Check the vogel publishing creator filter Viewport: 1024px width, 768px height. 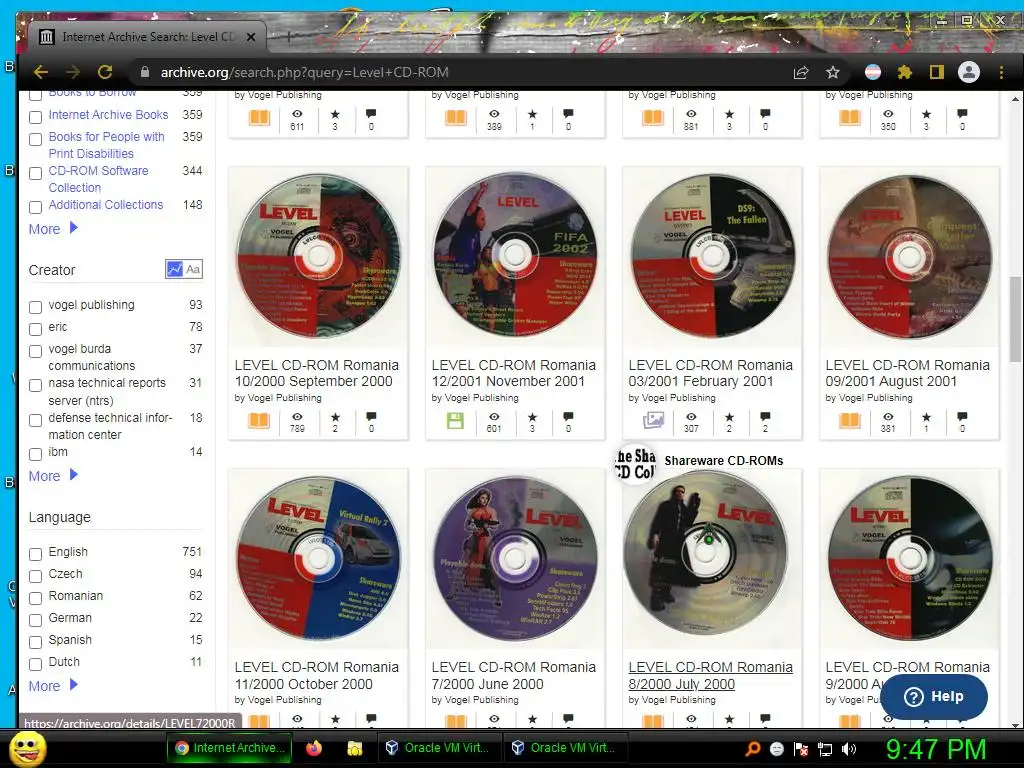(x=36, y=307)
